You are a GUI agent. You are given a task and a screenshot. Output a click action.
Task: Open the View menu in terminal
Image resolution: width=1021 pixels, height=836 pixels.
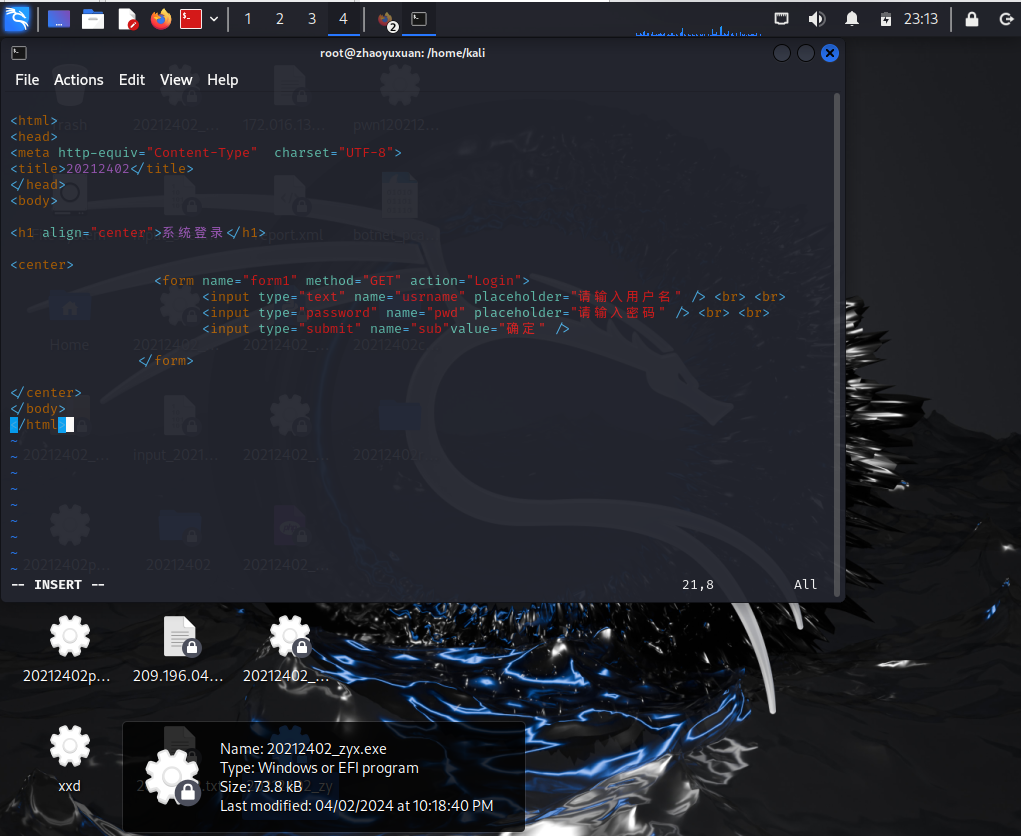[x=176, y=79]
